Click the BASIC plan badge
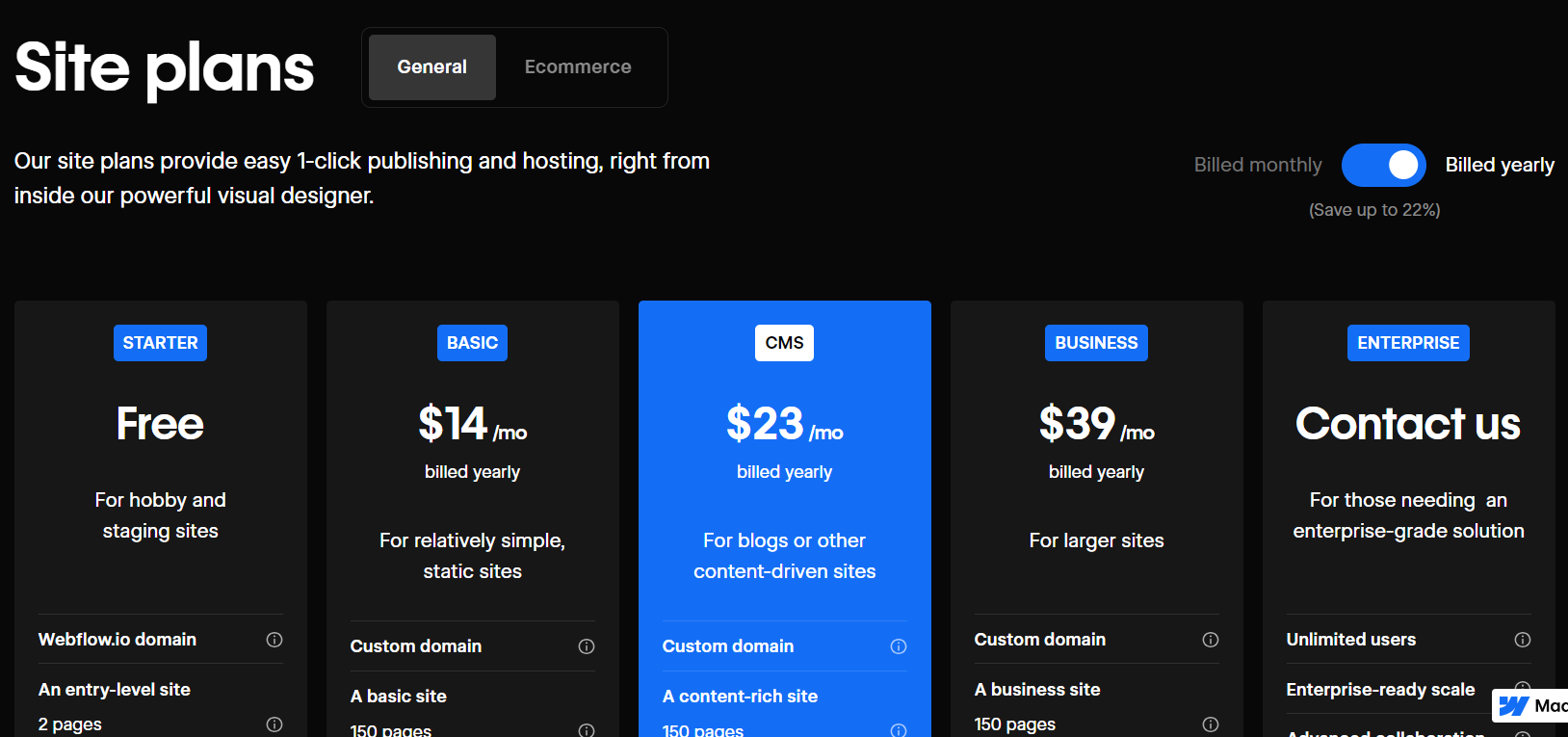Viewport: 1568px width, 737px height. [472, 343]
